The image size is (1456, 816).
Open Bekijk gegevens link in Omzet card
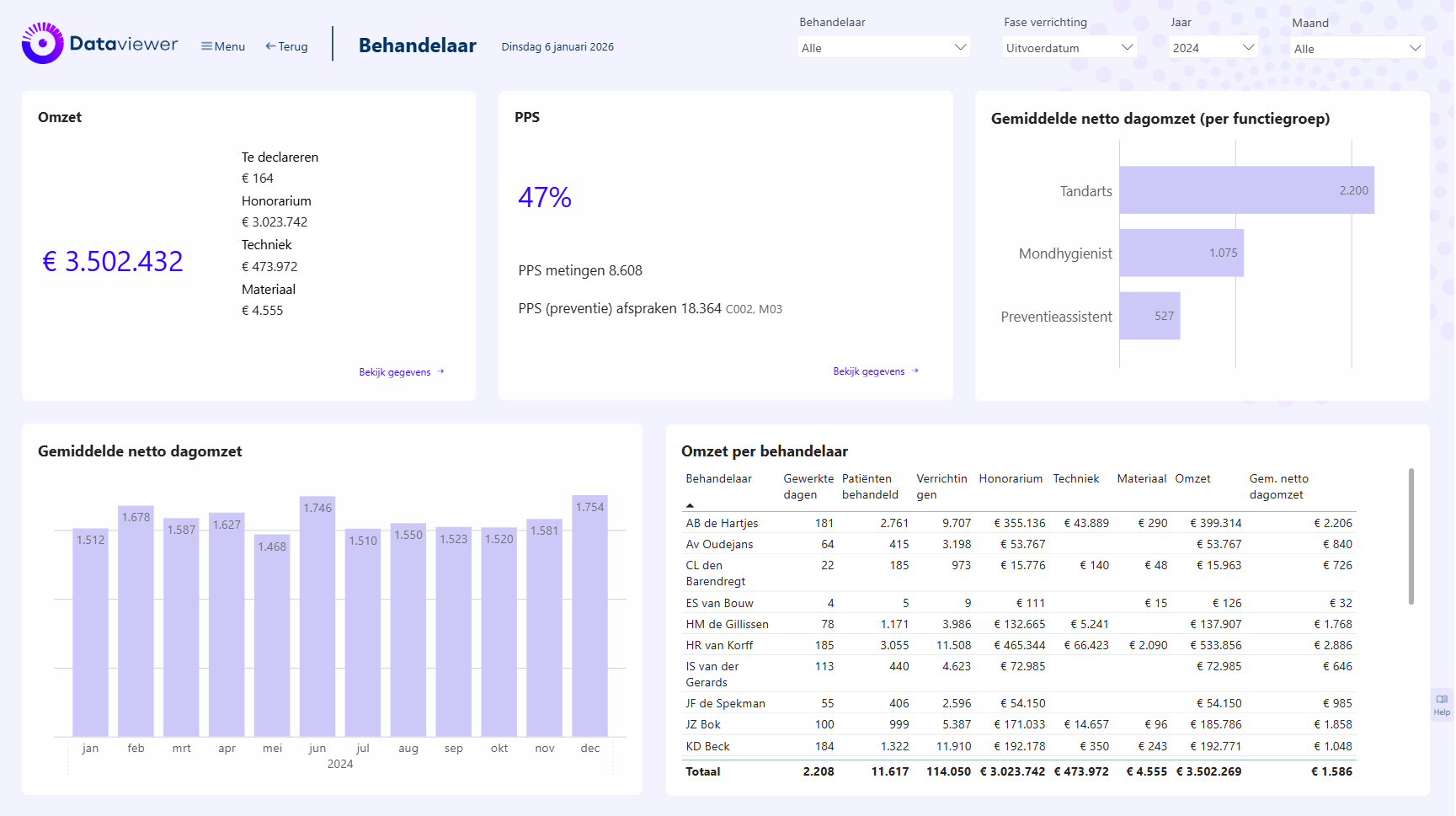395,372
